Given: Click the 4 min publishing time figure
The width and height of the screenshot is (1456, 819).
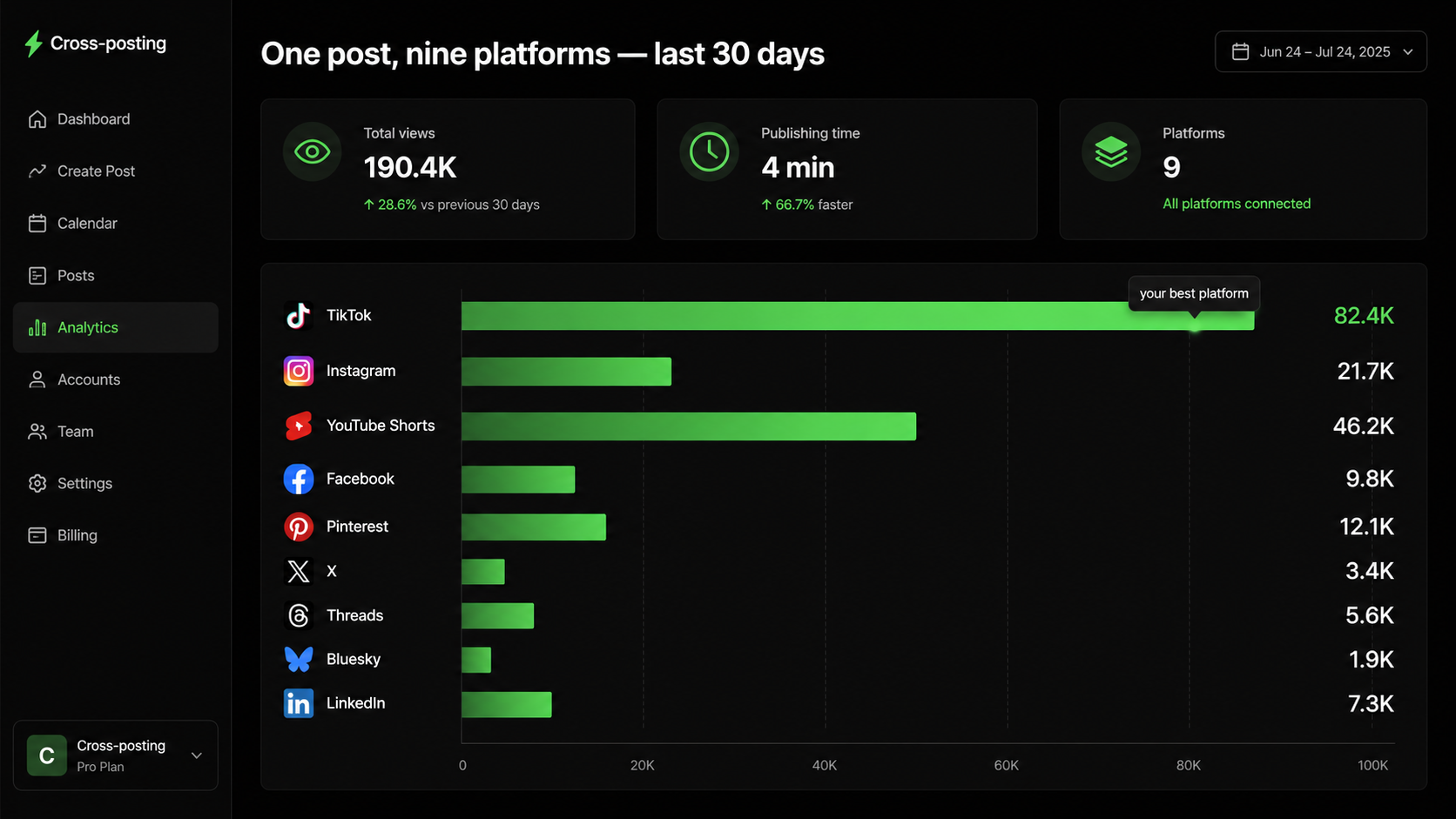Looking at the screenshot, I should [798, 167].
